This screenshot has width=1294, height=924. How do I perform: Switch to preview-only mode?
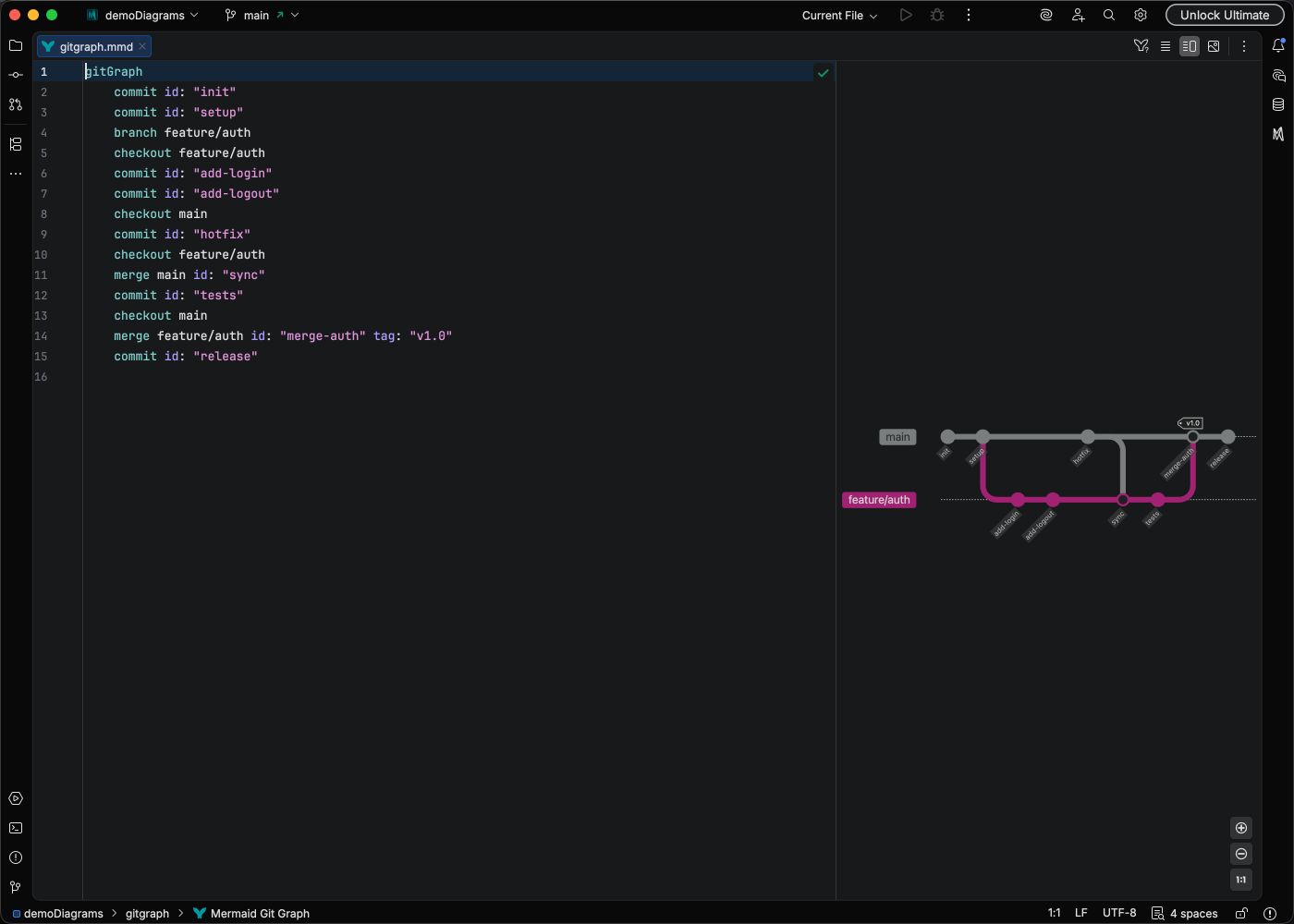1214,45
